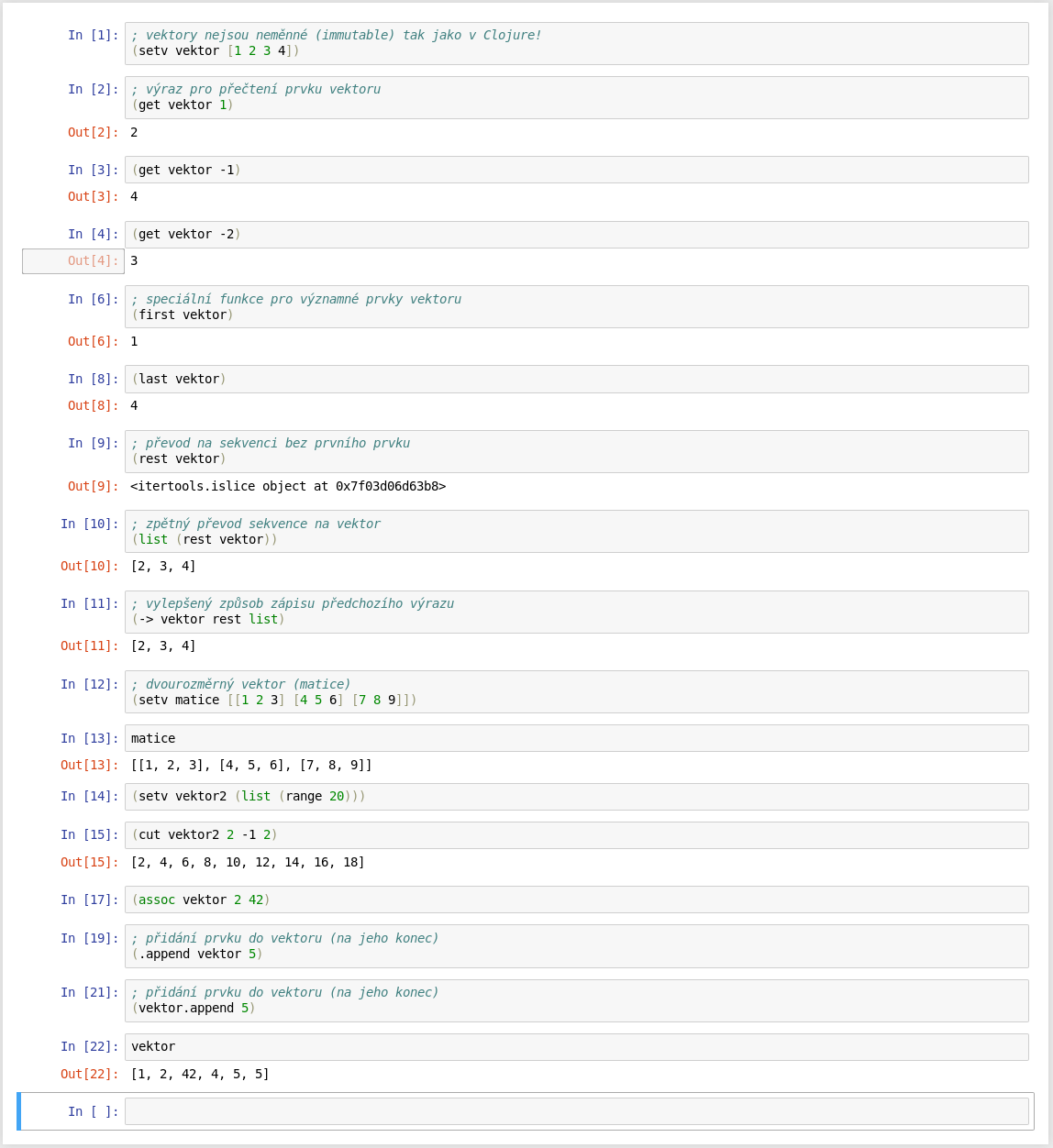Click cell with (-> vektor rest list)
The height and width of the screenshot is (1148, 1053).
point(576,612)
